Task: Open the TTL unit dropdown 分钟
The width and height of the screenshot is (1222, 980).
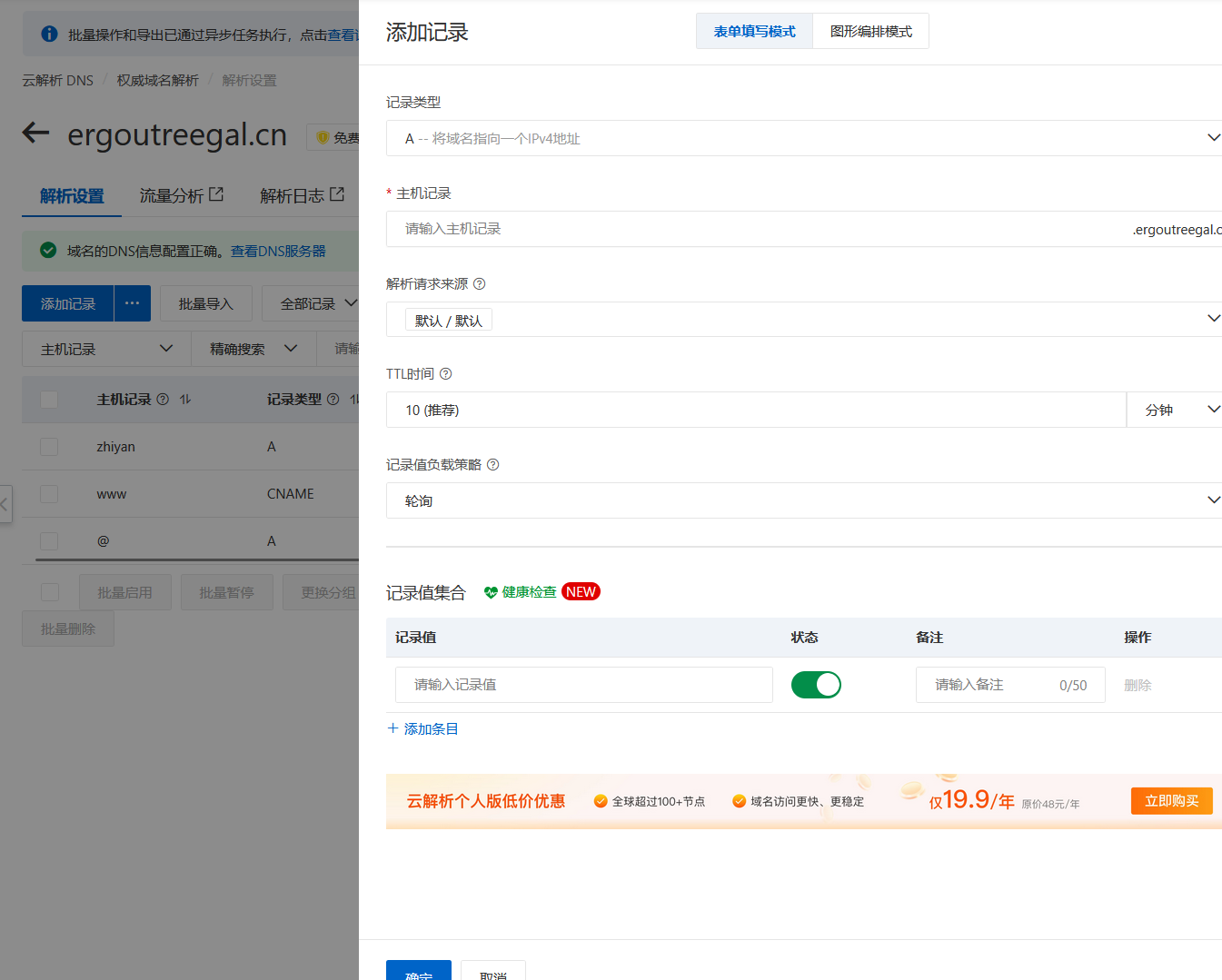Action: (1175, 410)
